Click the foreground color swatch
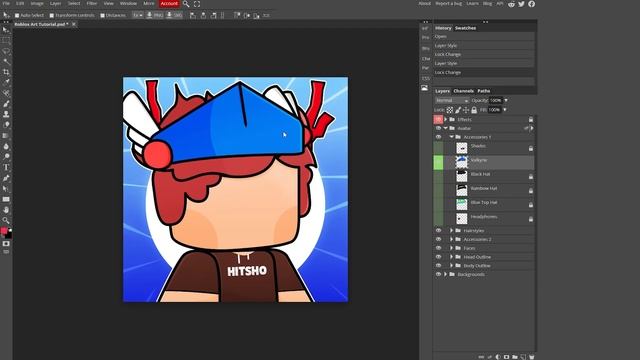Image resolution: width=640 pixels, height=360 pixels. [4, 231]
